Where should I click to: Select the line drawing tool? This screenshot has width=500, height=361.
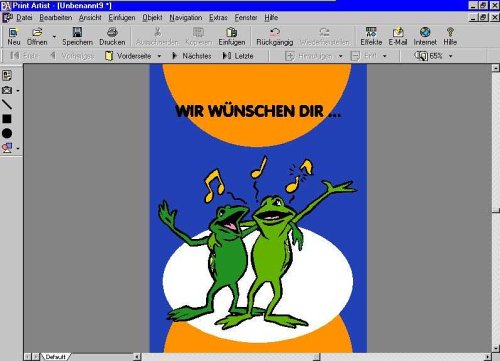click(7, 104)
